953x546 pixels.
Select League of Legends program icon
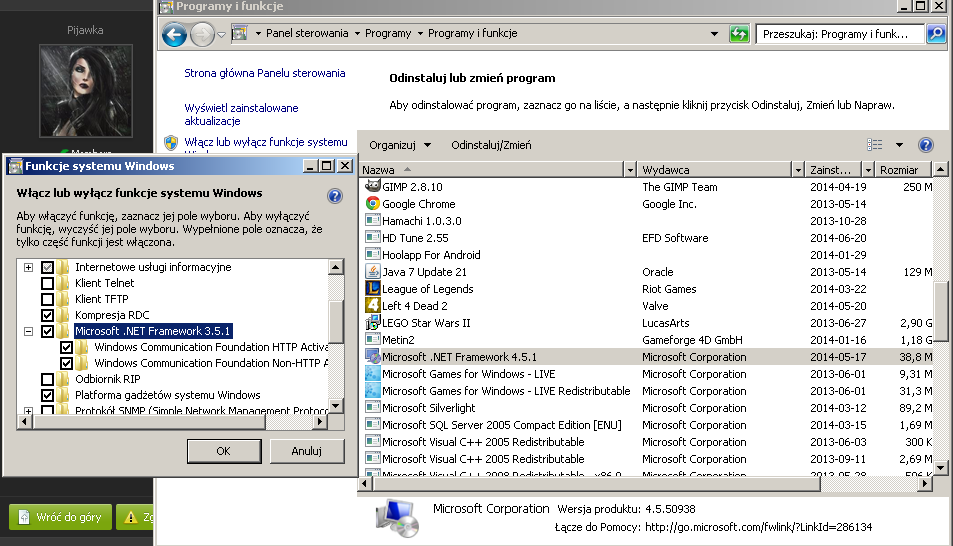click(373, 289)
